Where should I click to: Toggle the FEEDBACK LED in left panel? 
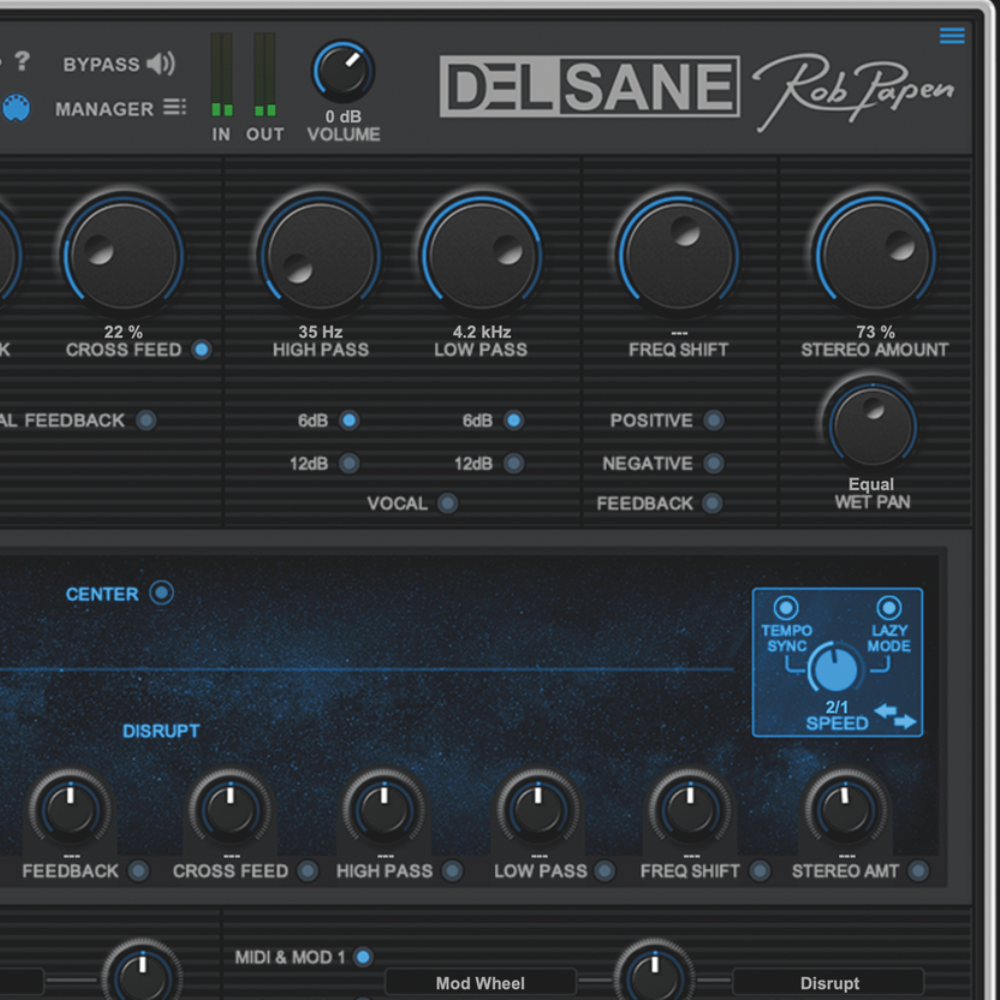[146, 420]
